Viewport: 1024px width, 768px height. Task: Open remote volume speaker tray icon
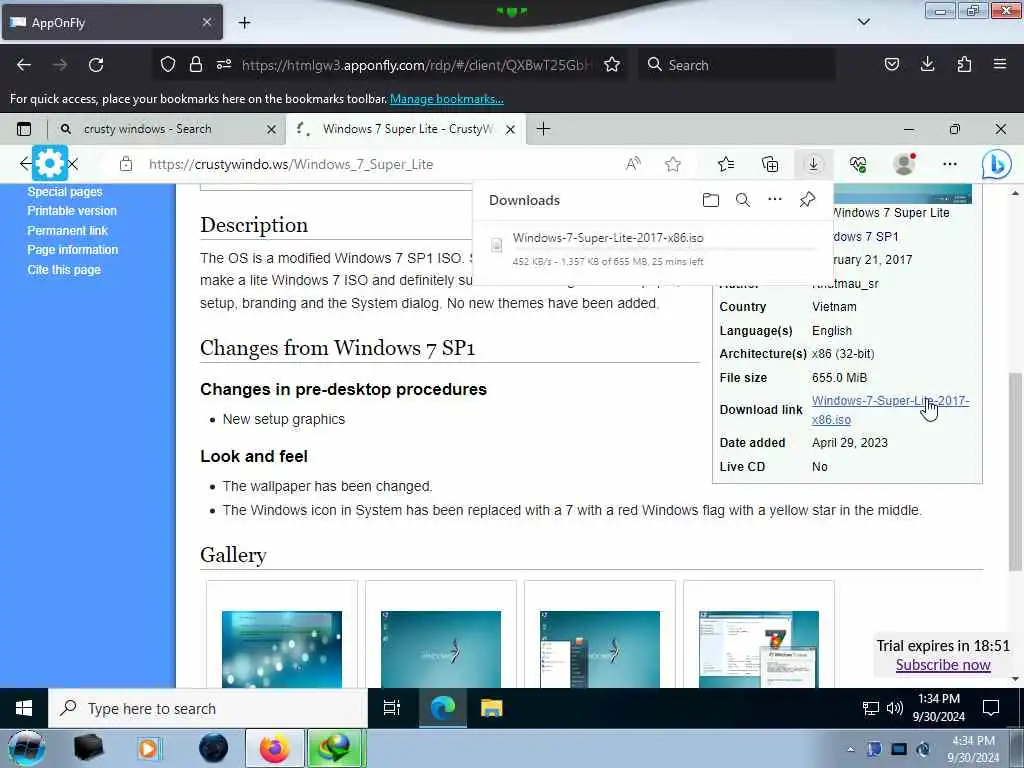coord(895,708)
